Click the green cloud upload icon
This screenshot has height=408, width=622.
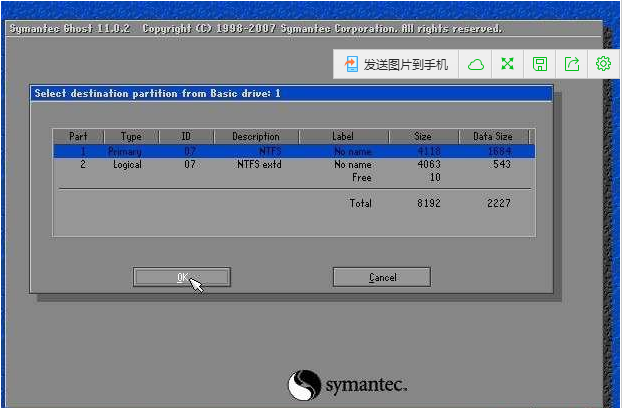coord(476,64)
